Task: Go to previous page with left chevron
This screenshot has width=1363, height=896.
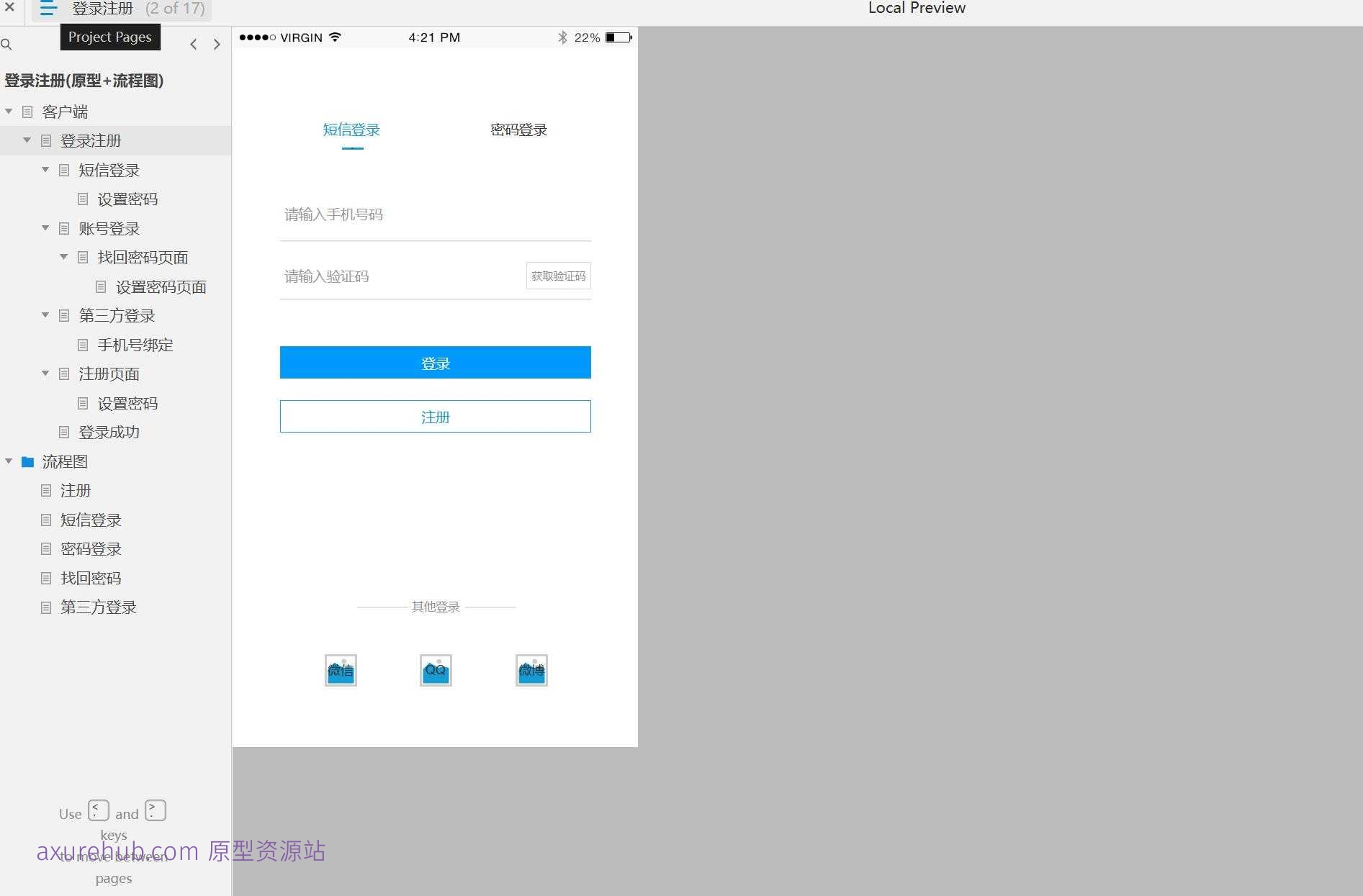Action: 193,45
